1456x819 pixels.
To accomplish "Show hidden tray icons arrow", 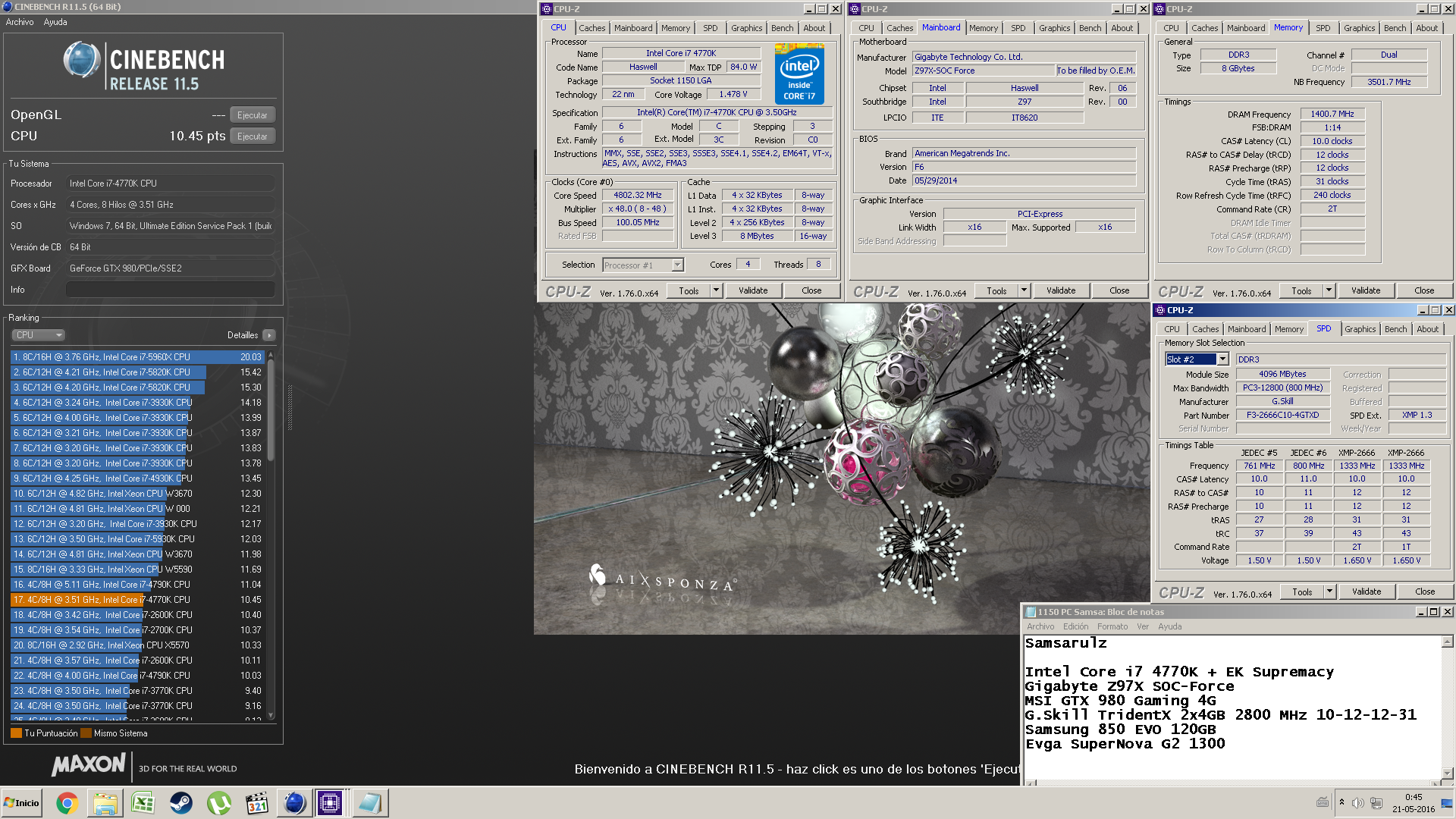I will tap(1341, 802).
